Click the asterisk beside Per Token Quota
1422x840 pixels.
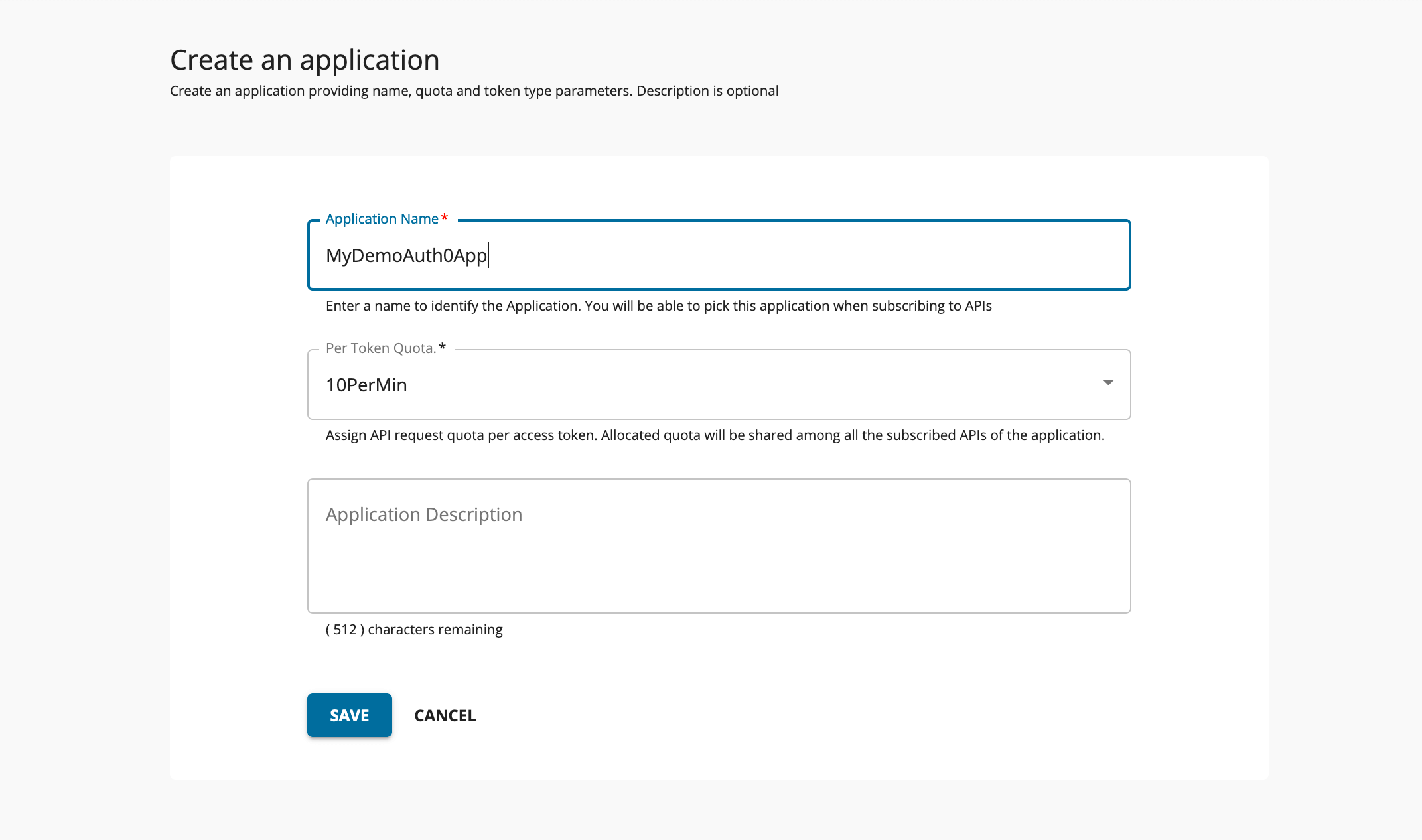click(443, 347)
